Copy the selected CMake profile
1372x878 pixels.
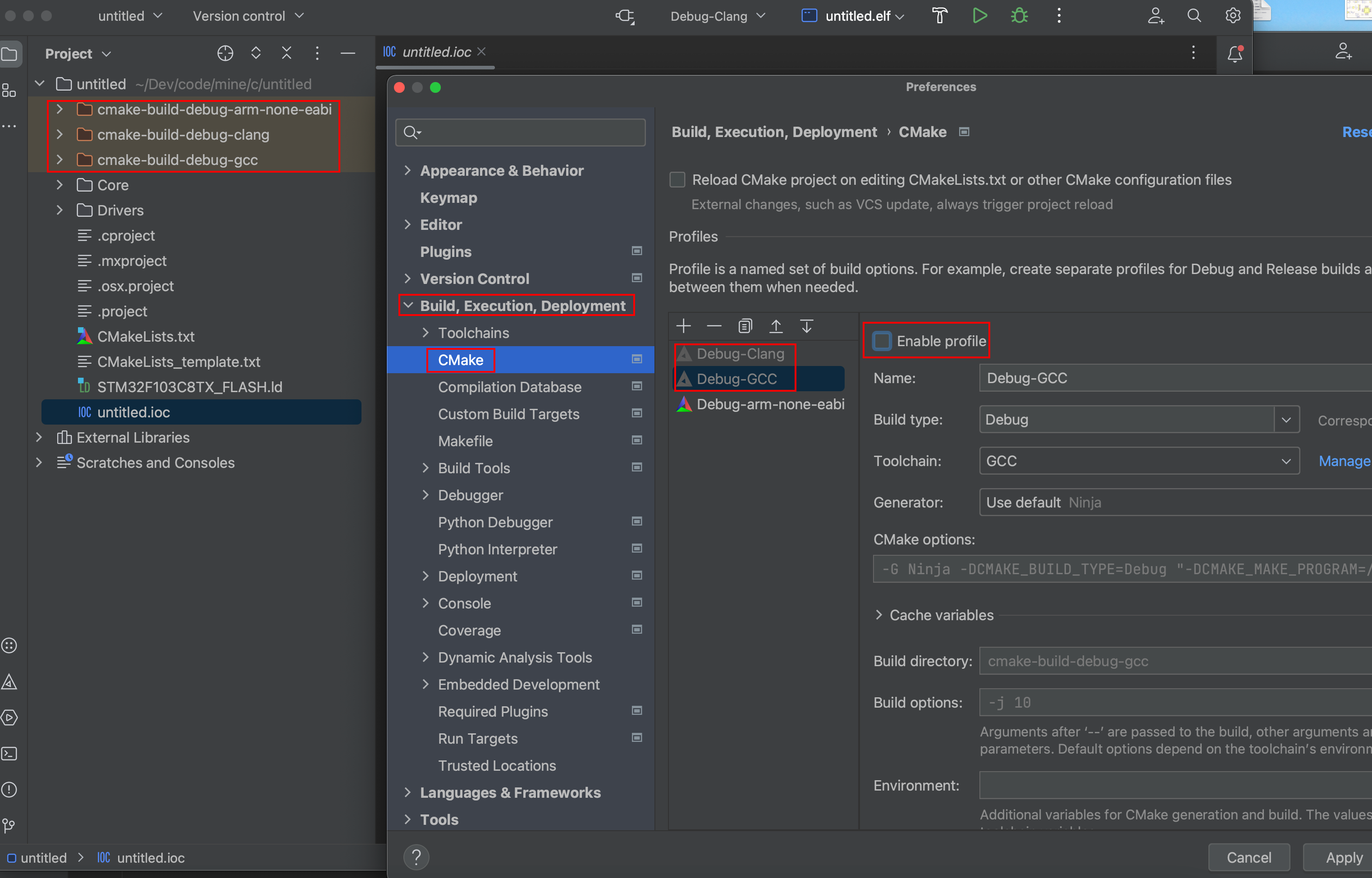(745, 326)
